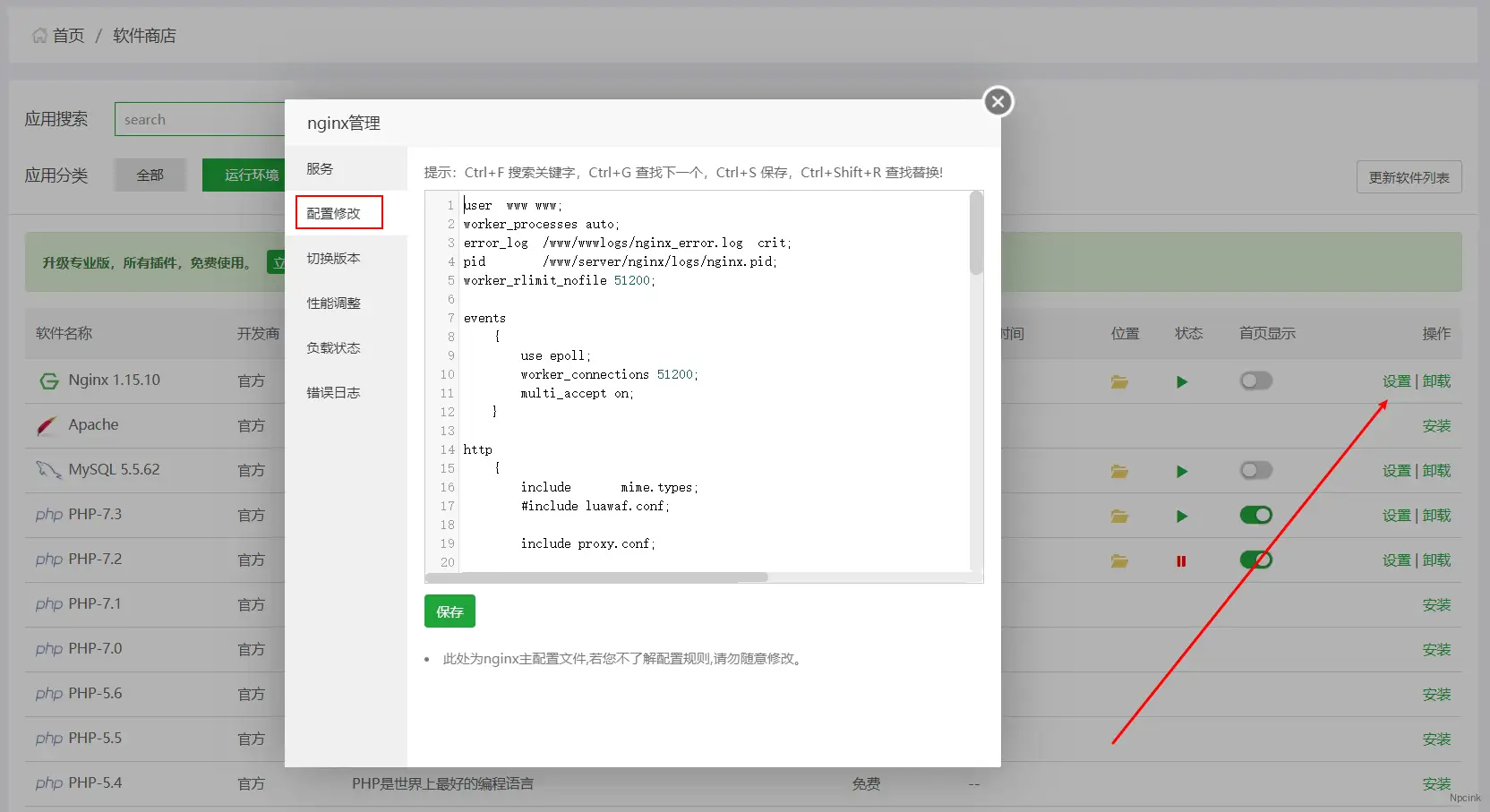Click the green 保存 button
This screenshot has width=1490, height=812.
coord(450,611)
